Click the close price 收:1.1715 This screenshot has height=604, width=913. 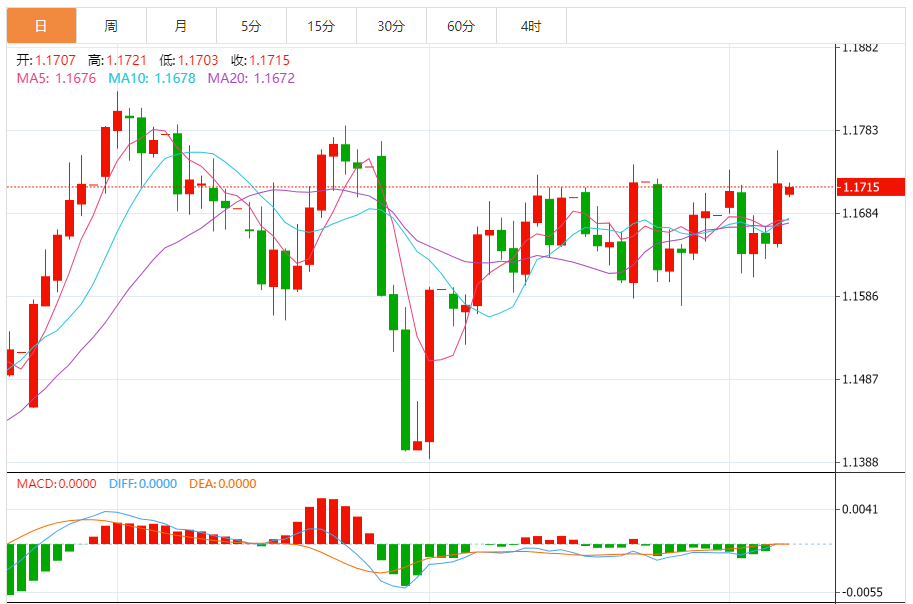pyautogui.click(x=260, y=60)
